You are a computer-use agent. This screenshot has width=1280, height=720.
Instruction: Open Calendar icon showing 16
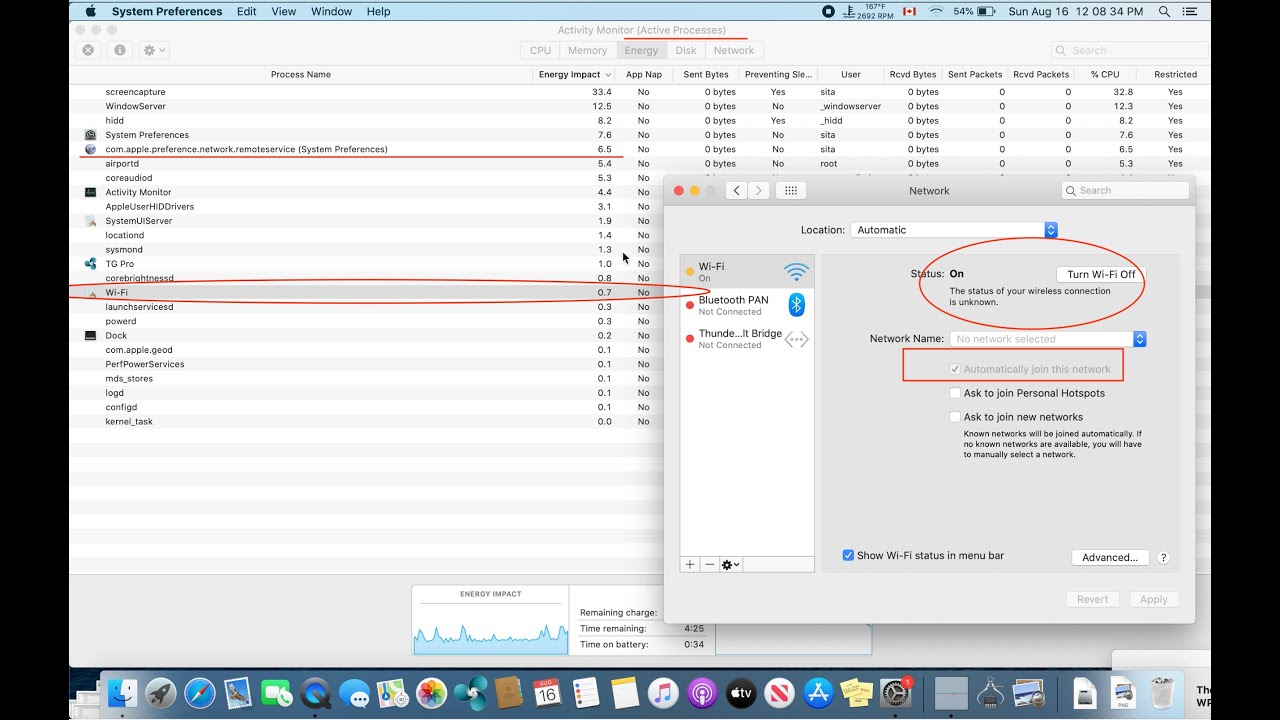coord(547,692)
